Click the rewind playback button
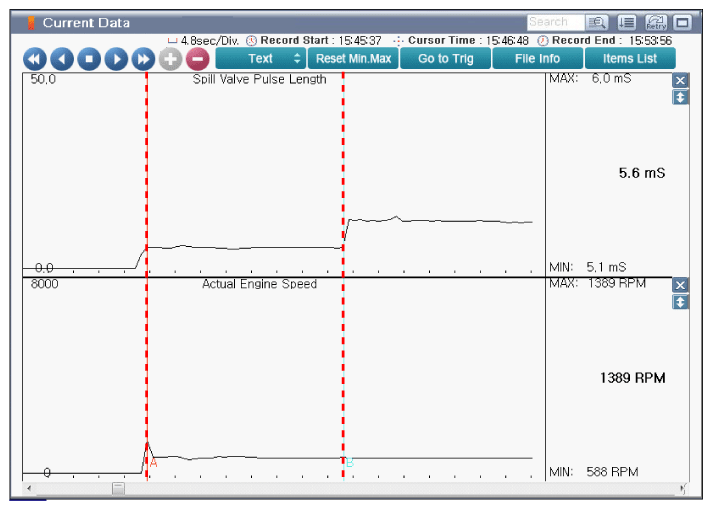The image size is (712, 510). click(x=35, y=59)
